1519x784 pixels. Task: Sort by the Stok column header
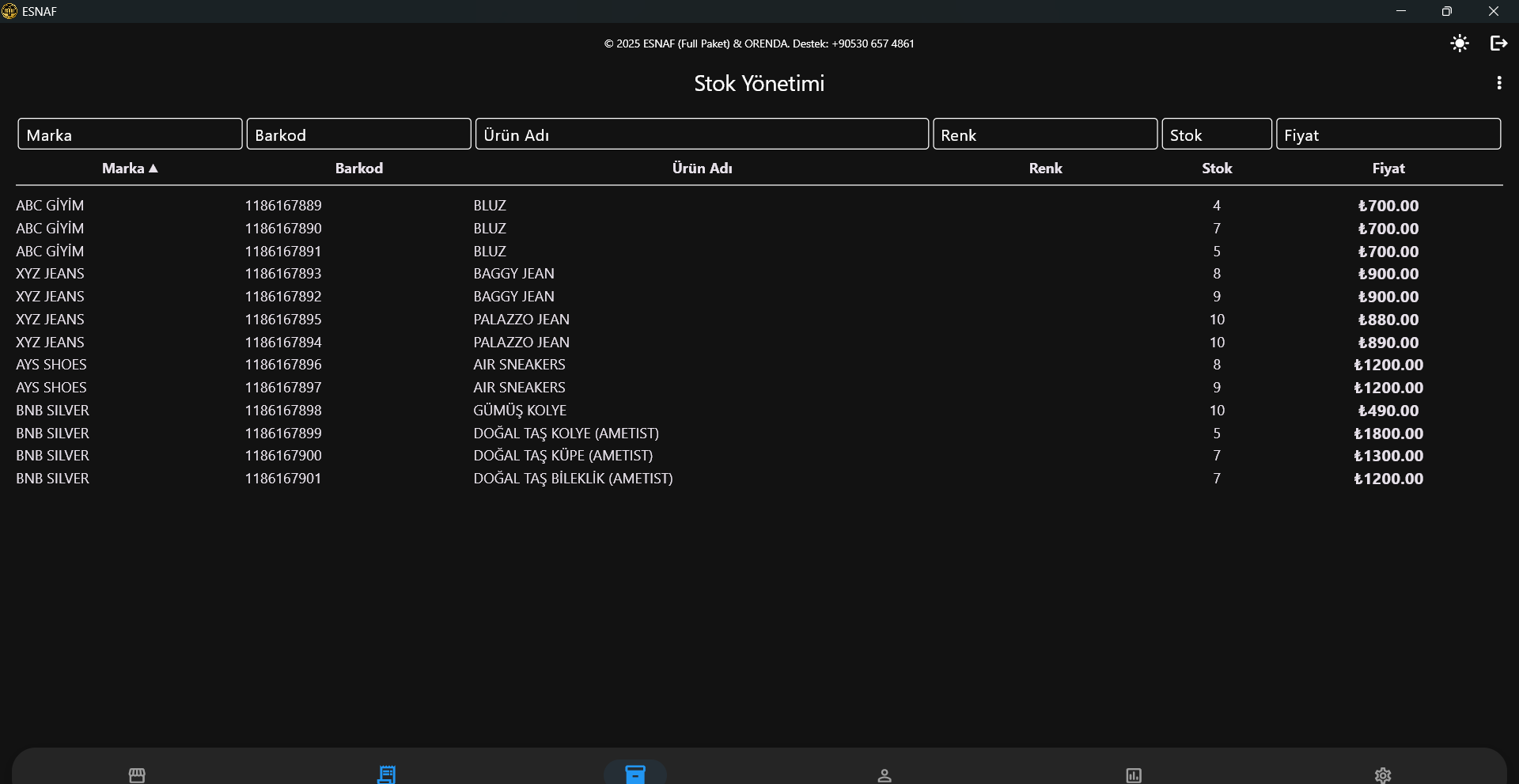pyautogui.click(x=1217, y=169)
